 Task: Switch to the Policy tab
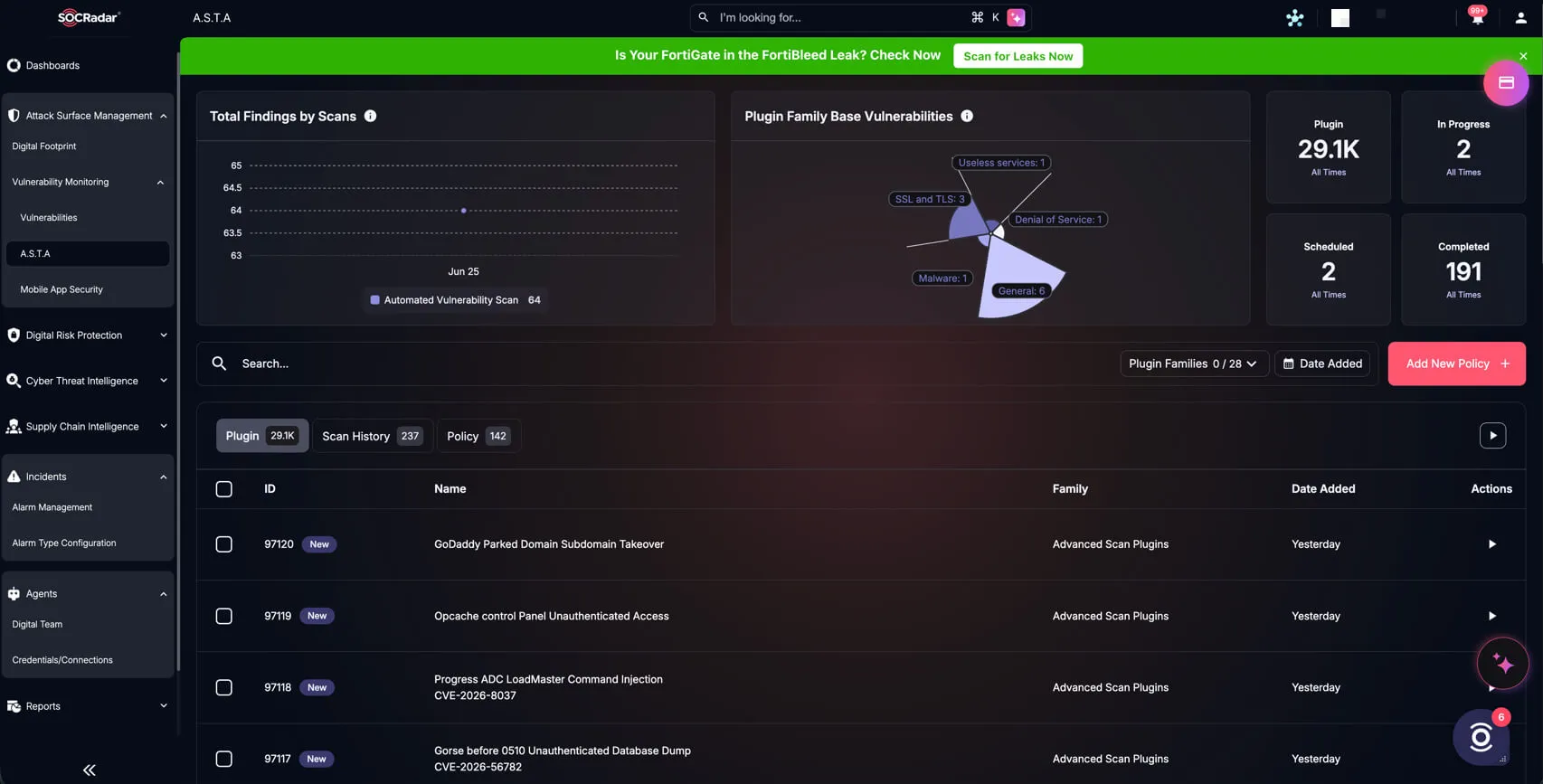pos(478,436)
